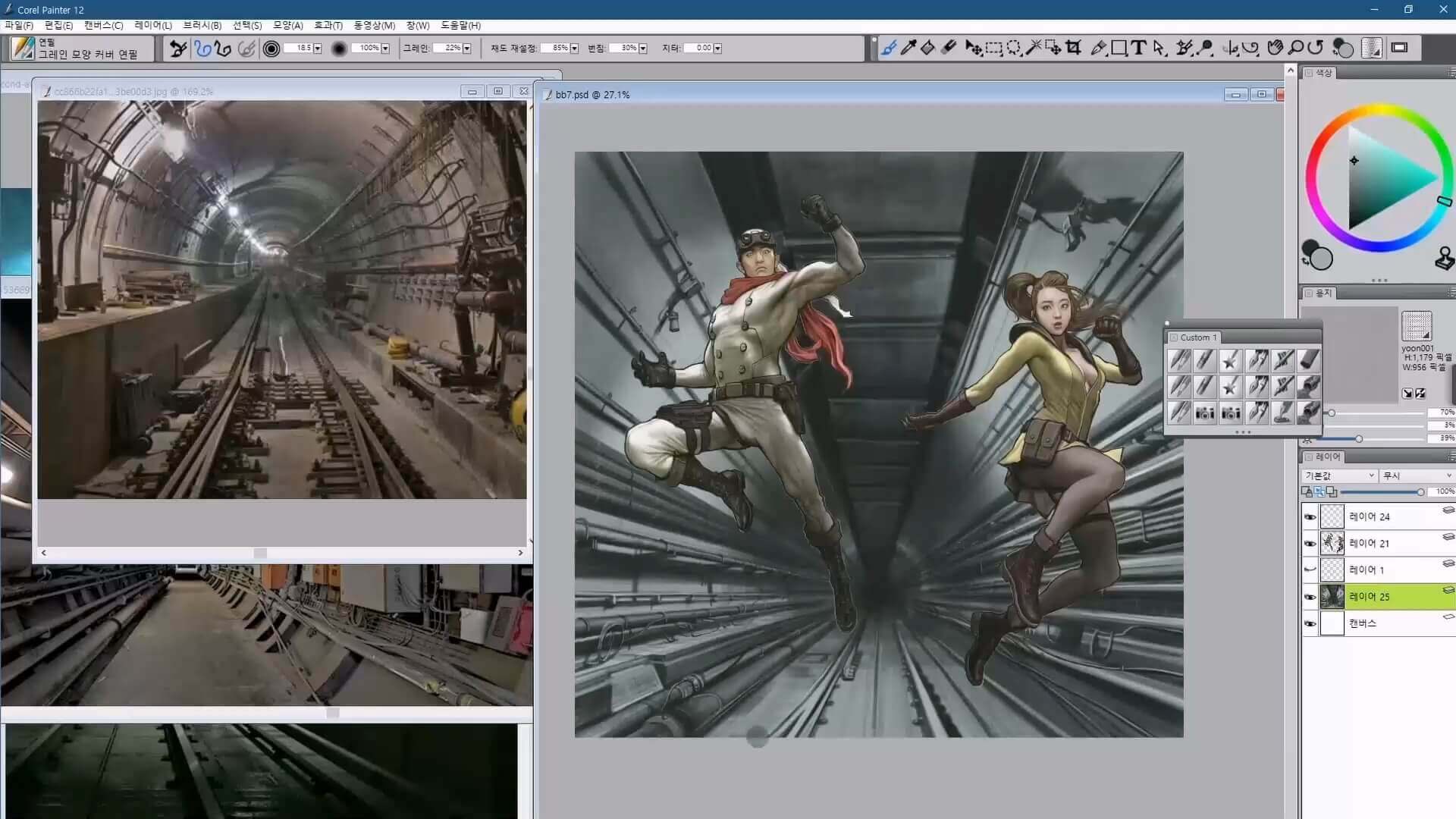Select the Text tool
Screen dimensions: 1456x819
(1138, 48)
